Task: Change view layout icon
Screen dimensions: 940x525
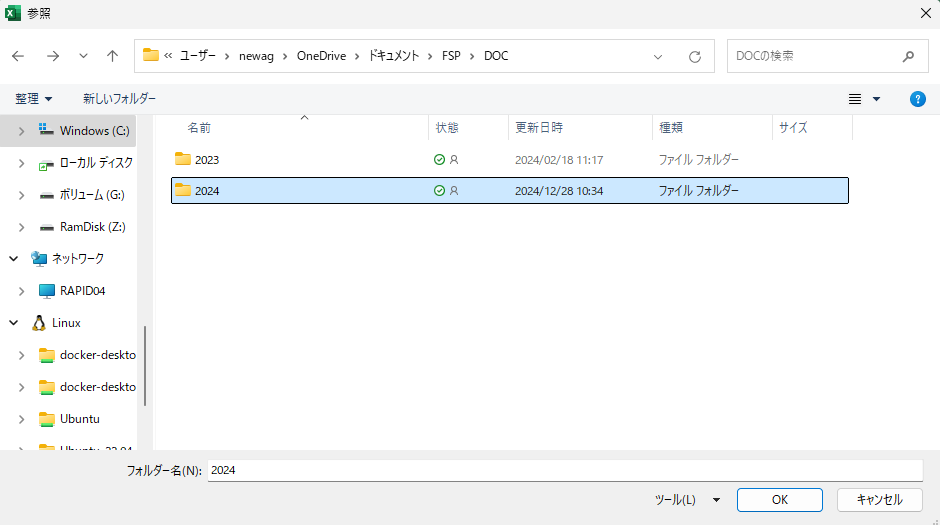Action: (x=855, y=99)
